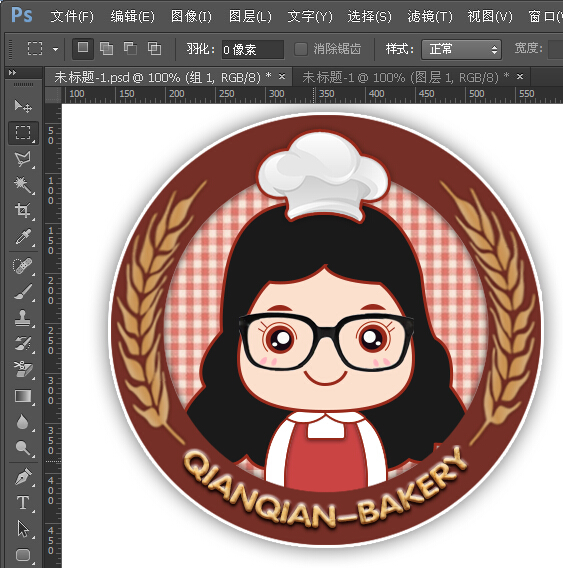
Task: Enable the 消除锯齿 anti-alias checkbox
Action: [x=300, y=49]
